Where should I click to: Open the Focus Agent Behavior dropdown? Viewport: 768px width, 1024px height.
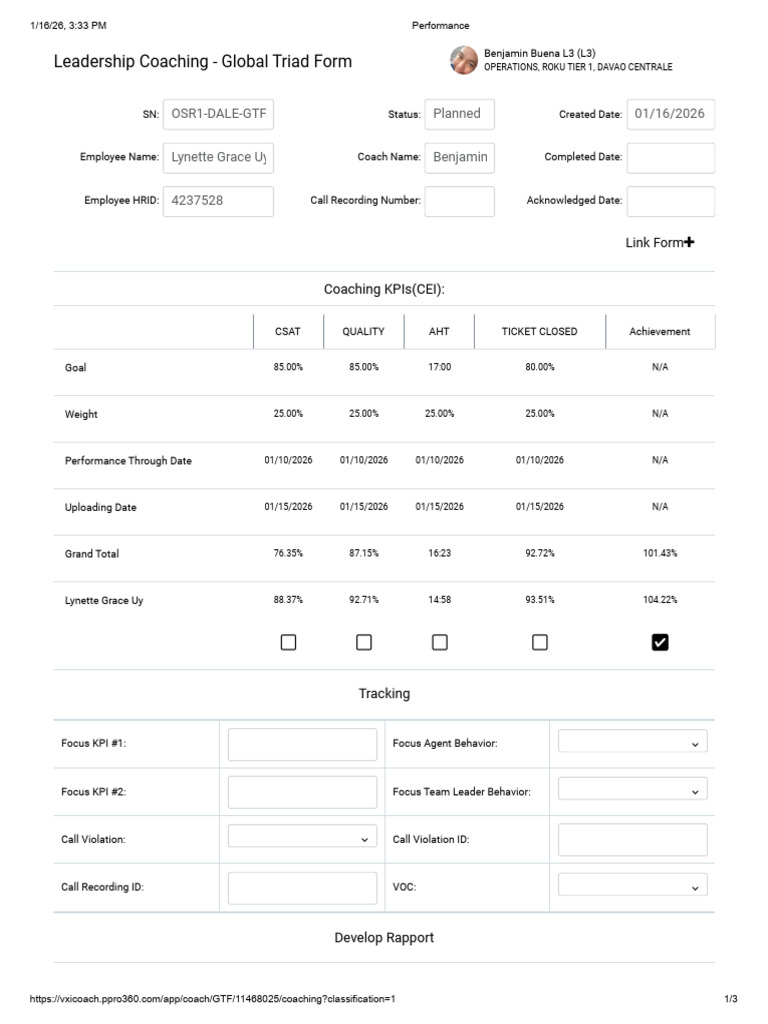click(632, 742)
